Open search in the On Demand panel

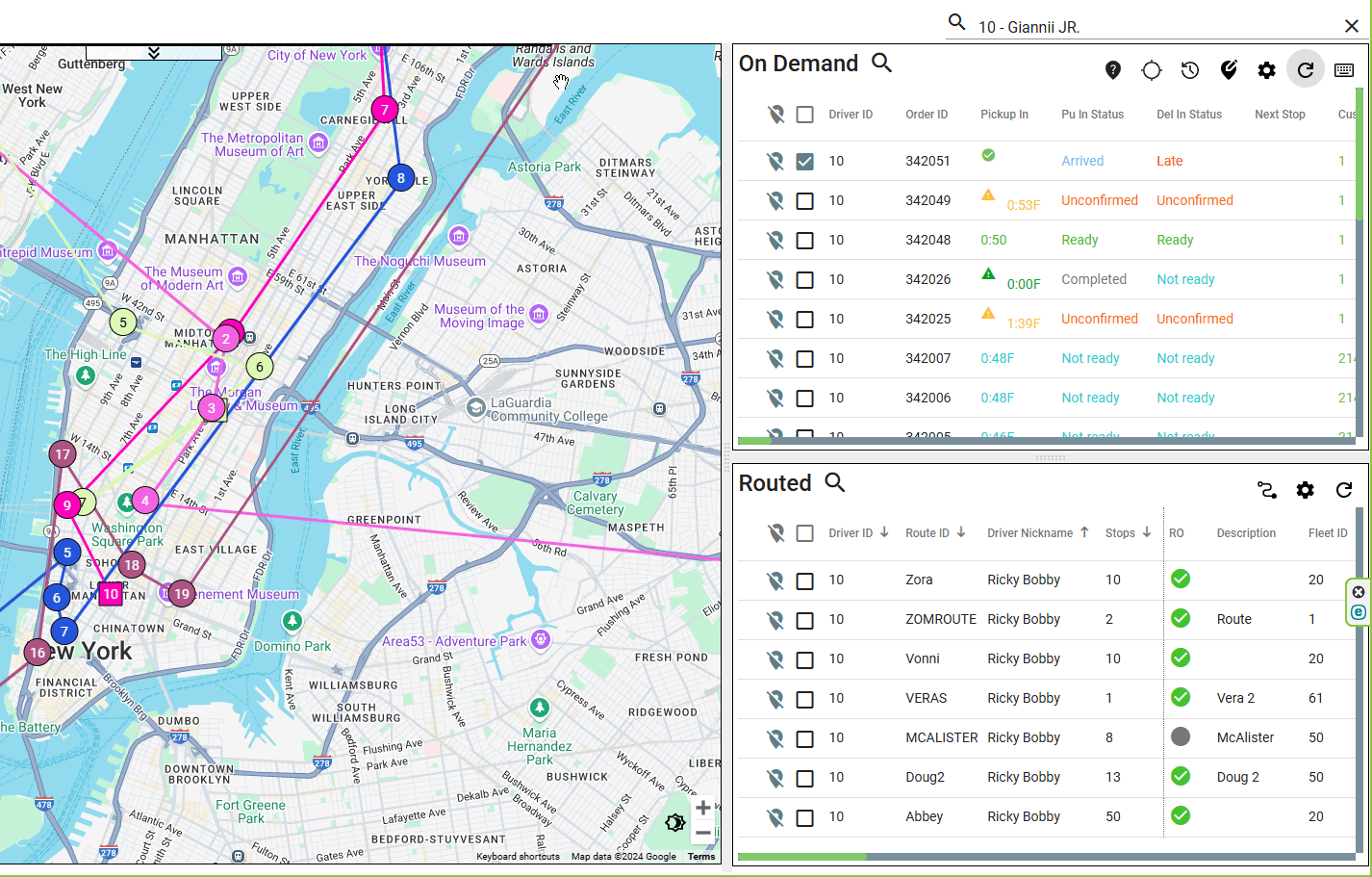(882, 63)
